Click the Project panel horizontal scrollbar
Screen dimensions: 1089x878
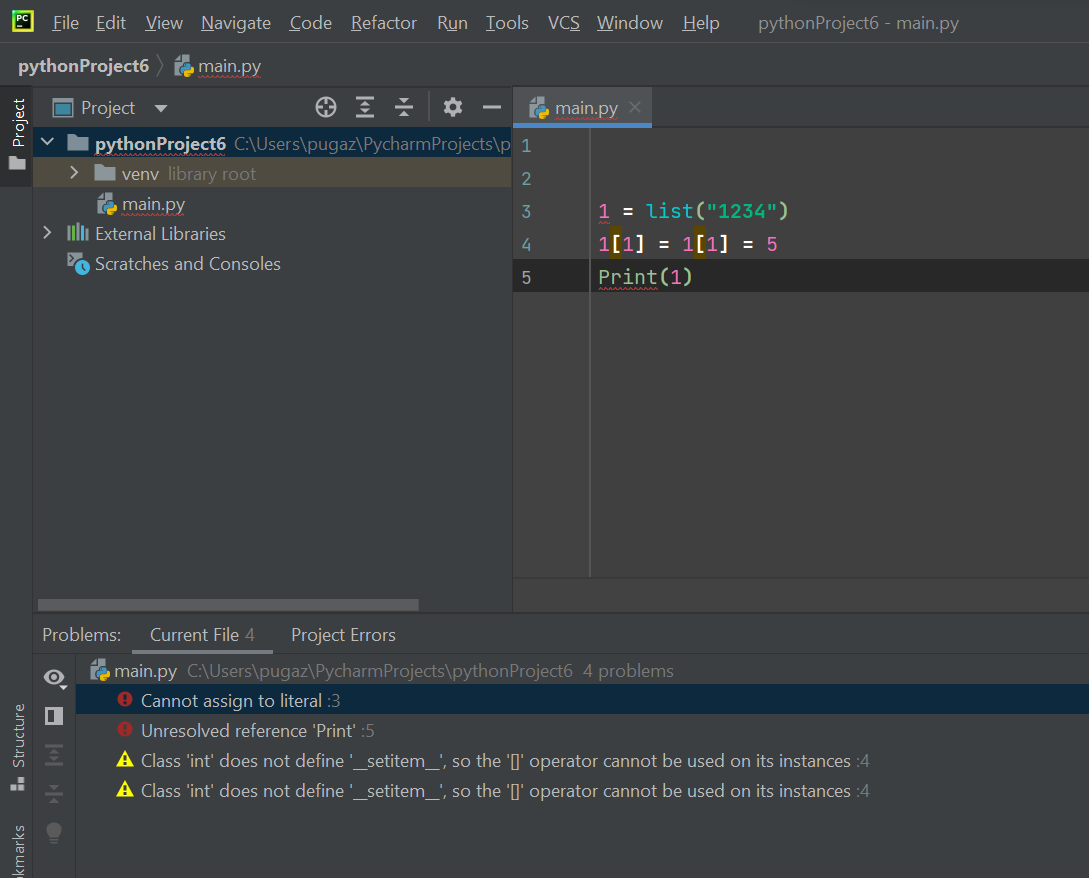pos(228,605)
